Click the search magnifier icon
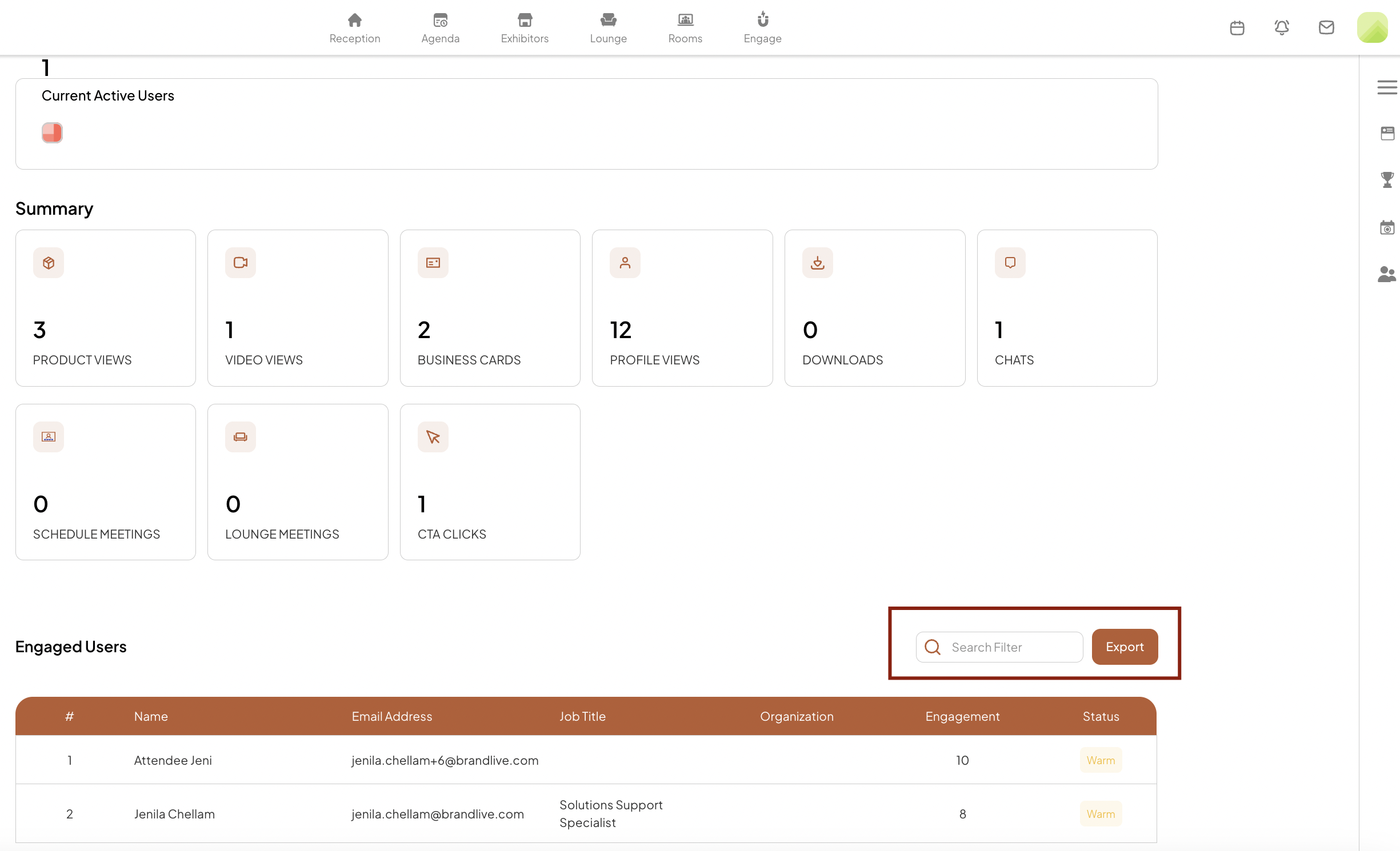Image resolution: width=1400 pixels, height=851 pixels. pos(933,647)
